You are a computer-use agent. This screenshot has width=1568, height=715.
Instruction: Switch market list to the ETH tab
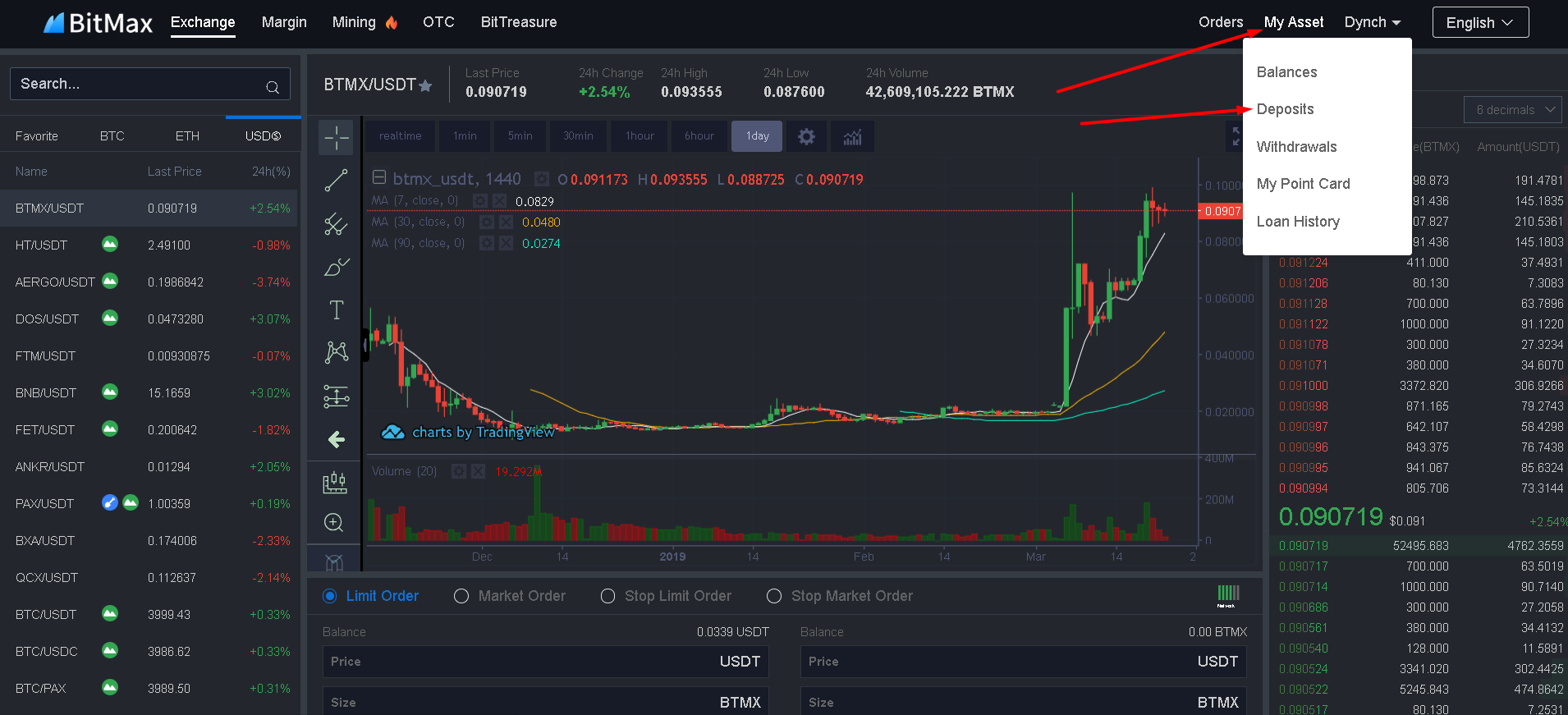click(187, 136)
